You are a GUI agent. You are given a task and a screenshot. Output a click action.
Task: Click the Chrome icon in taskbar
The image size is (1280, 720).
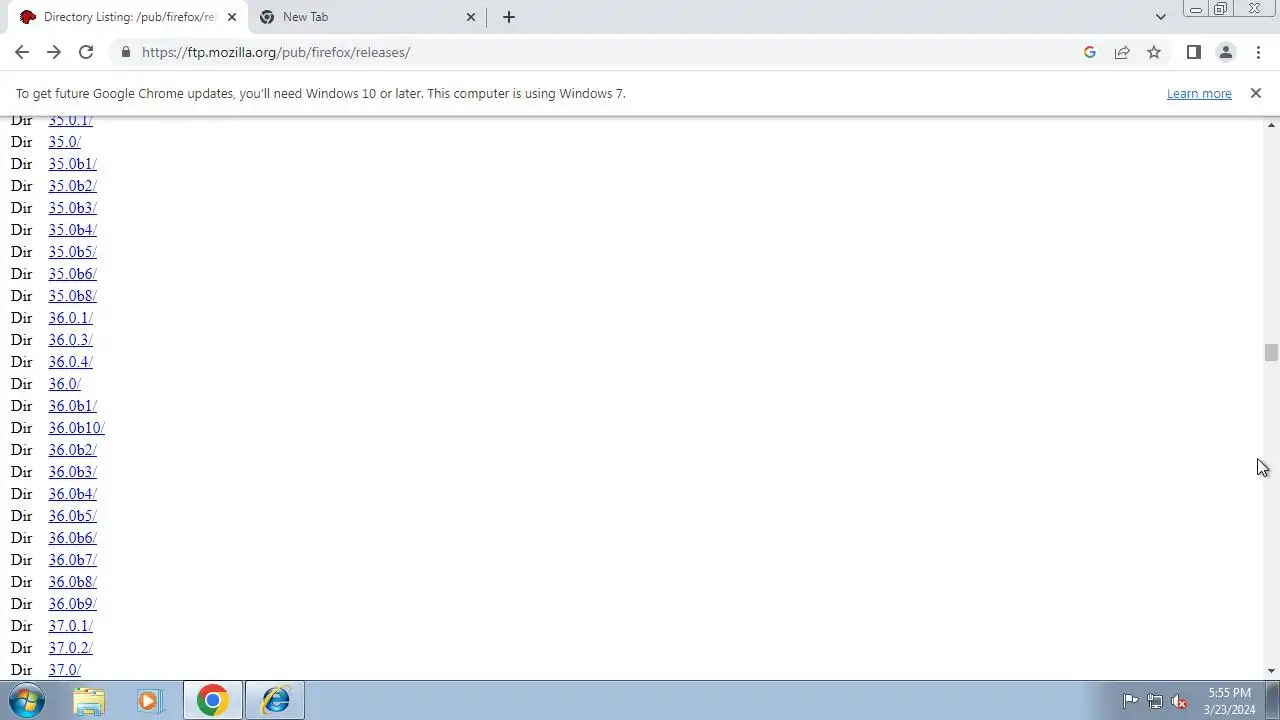212,700
